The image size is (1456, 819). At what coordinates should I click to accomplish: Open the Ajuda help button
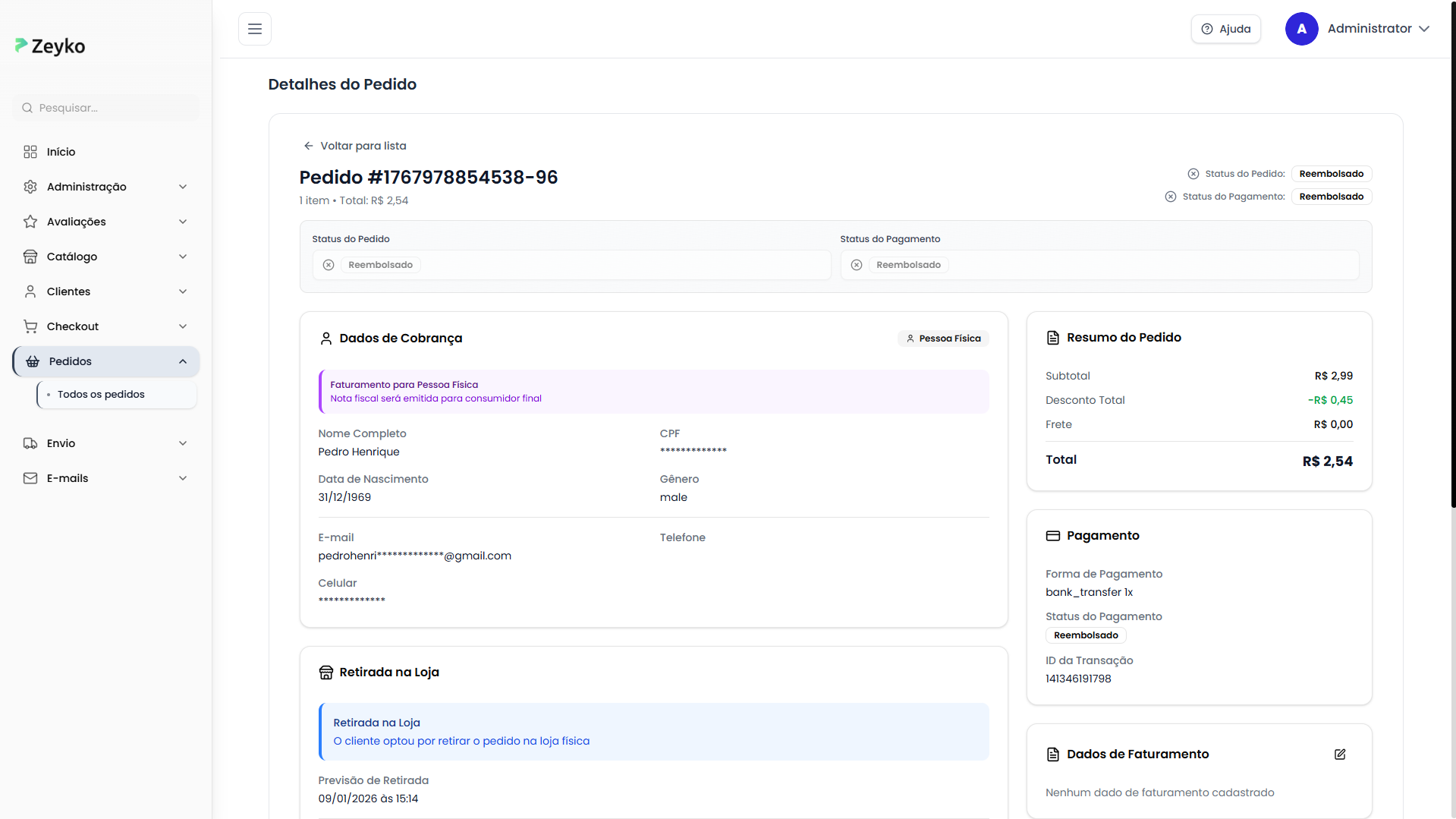[1225, 29]
